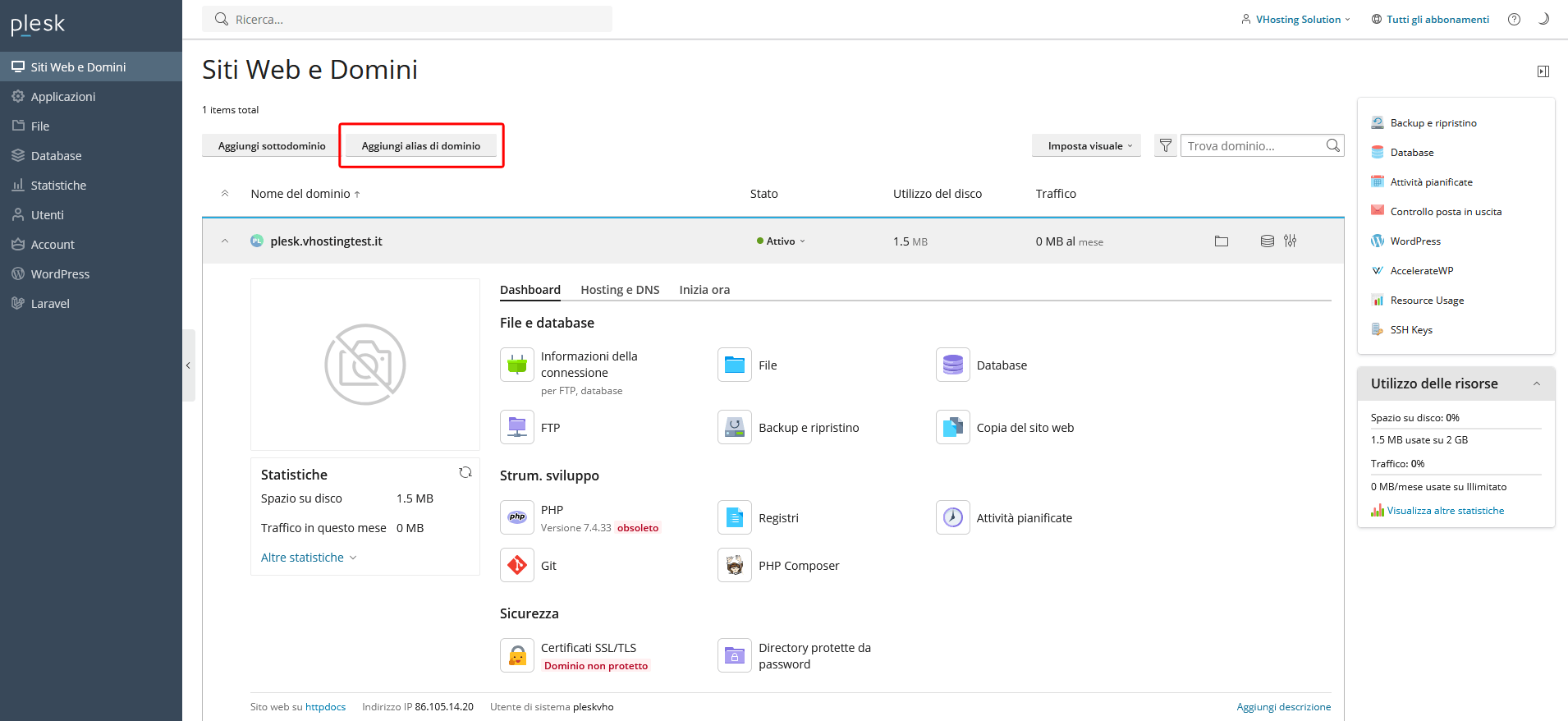Screen dimensions: 1568x721
Task: Open the Imposta visuale dropdown
Action: pos(1086,145)
